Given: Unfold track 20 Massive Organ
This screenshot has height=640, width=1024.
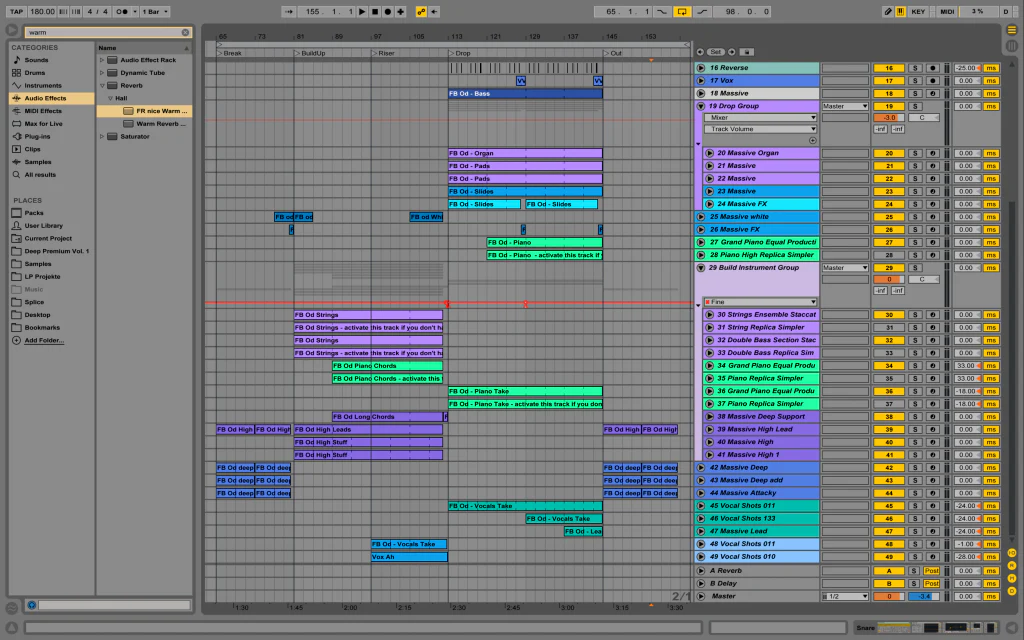Looking at the screenshot, I should pyautogui.click(x=710, y=153).
